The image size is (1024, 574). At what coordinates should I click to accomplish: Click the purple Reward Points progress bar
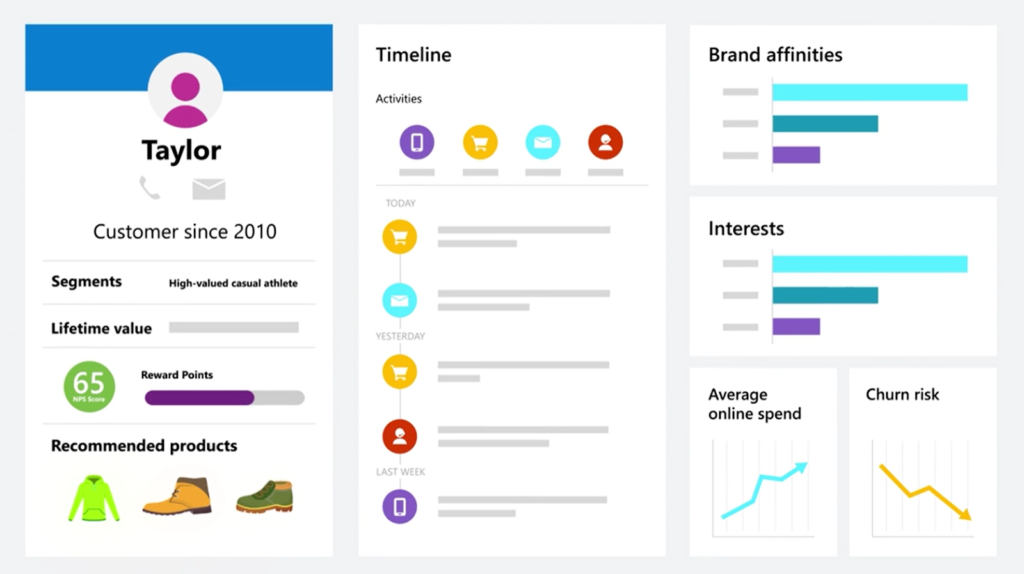click(225, 398)
